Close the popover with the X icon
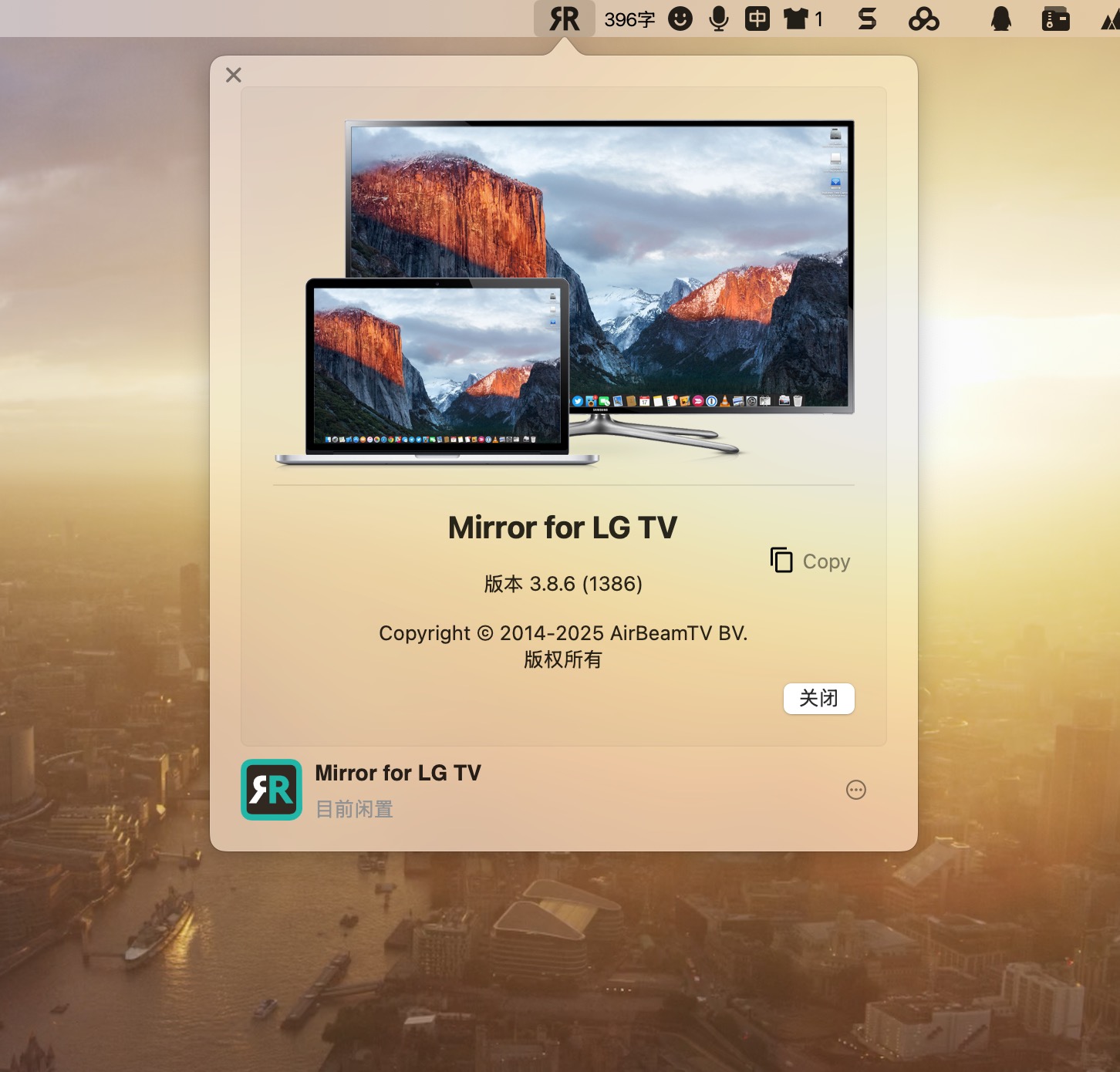 coord(234,75)
